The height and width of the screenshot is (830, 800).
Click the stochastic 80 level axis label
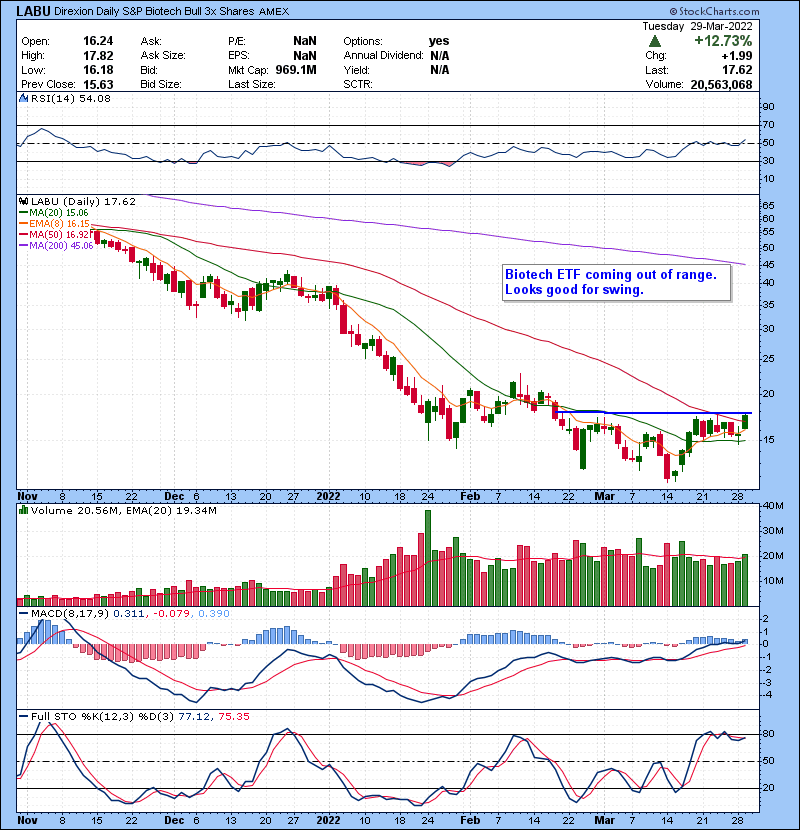point(768,734)
